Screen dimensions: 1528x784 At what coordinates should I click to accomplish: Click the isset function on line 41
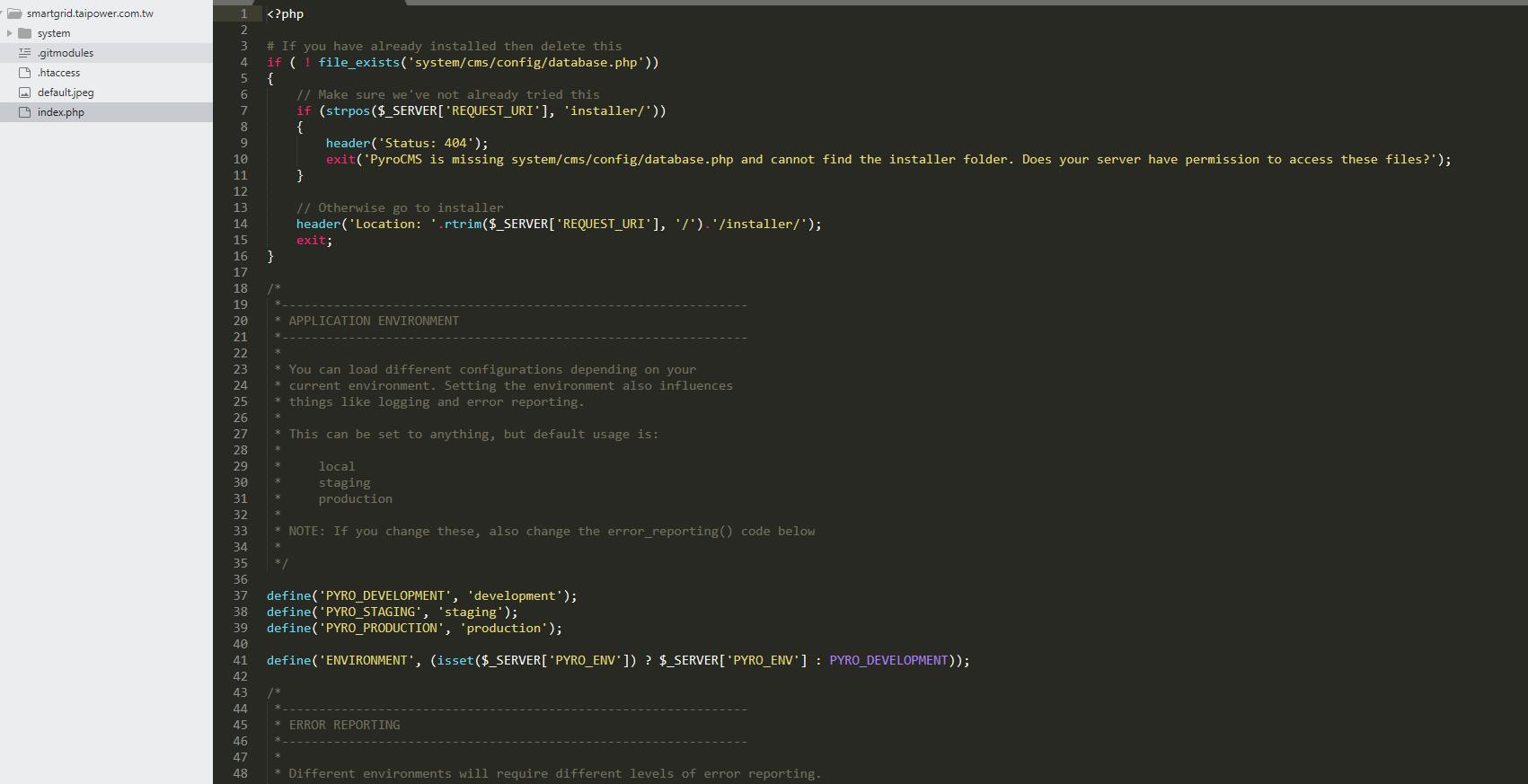pyautogui.click(x=455, y=660)
